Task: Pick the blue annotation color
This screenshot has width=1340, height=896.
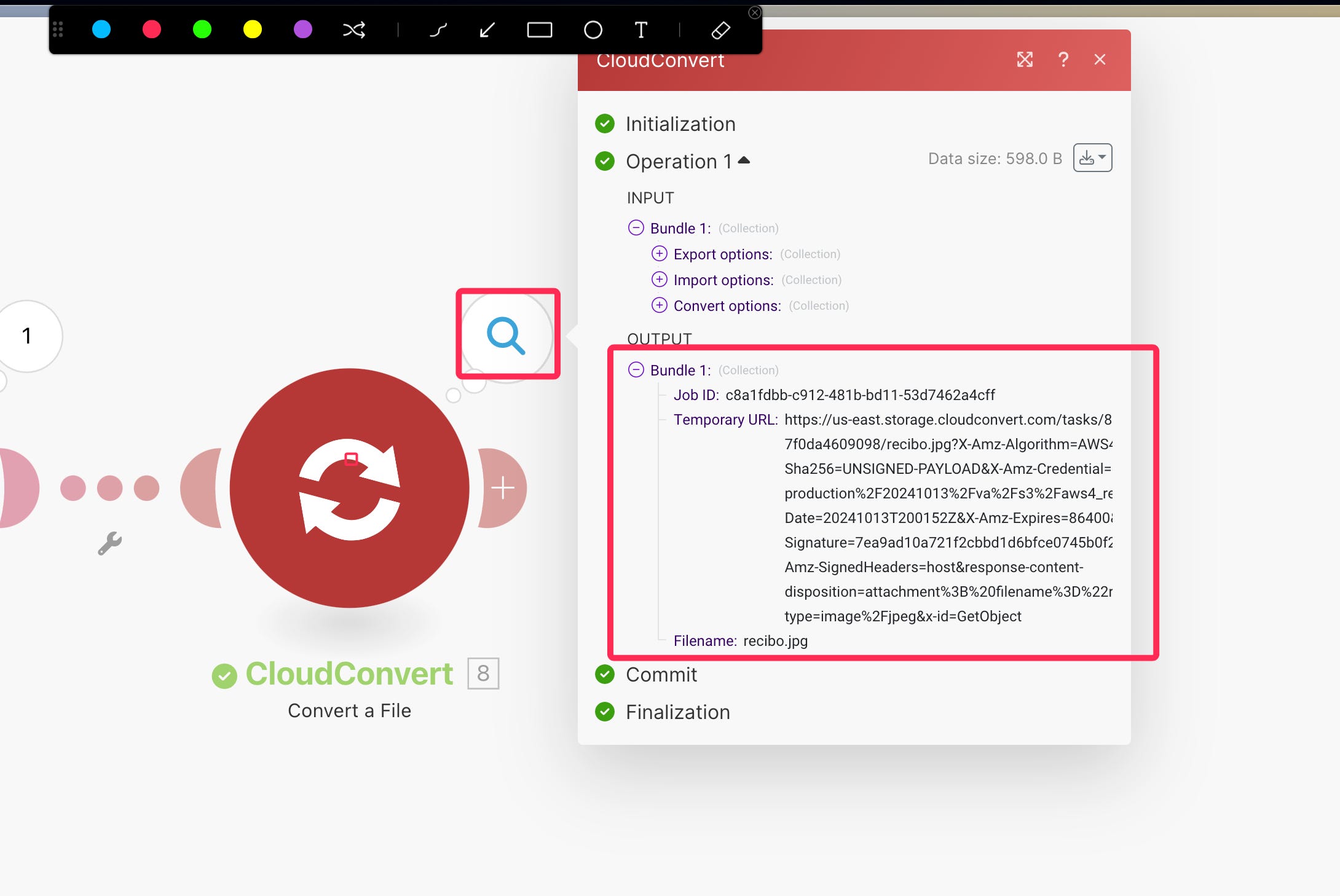Action: (101, 29)
